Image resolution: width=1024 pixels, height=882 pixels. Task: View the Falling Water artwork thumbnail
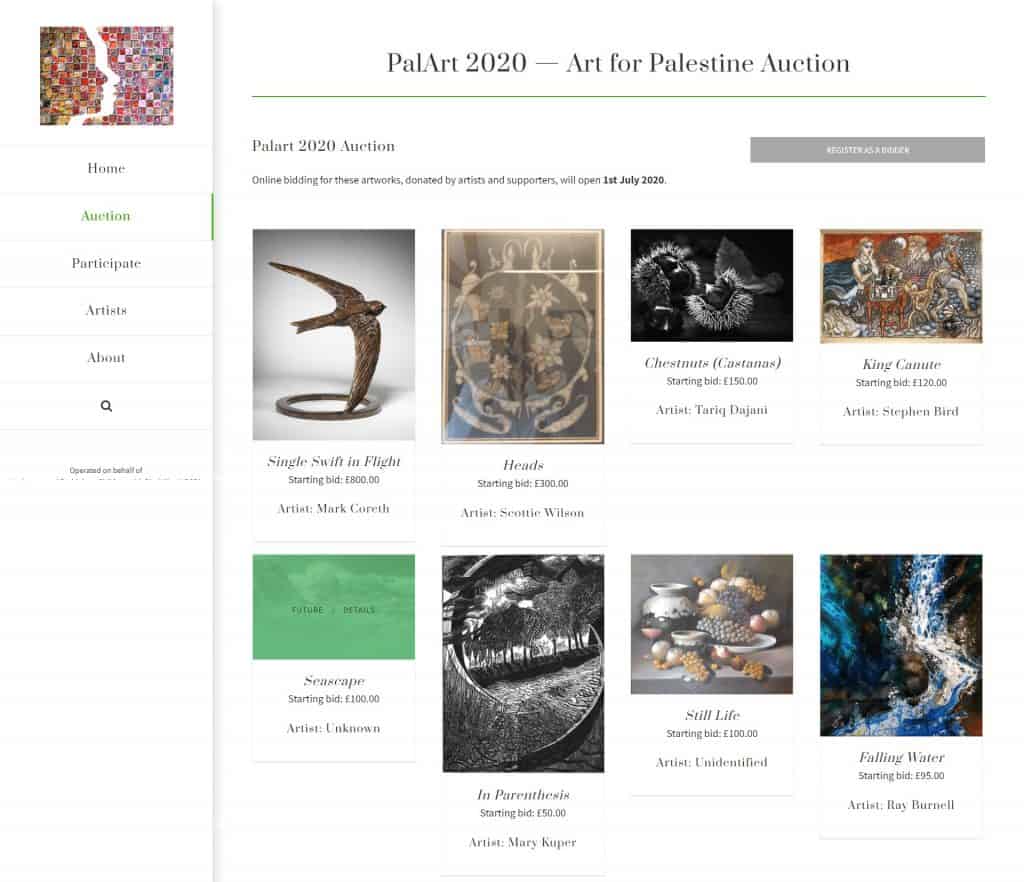(x=901, y=645)
